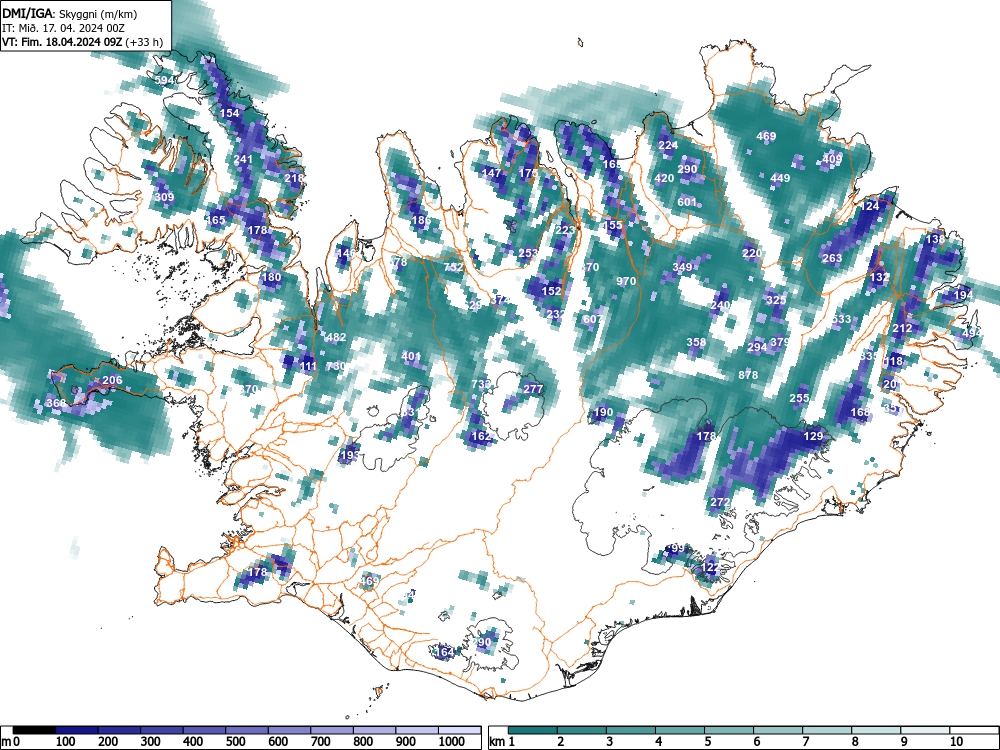1000x750 pixels.
Task: Click the visibility value 190 on the map
Action: tap(603, 413)
